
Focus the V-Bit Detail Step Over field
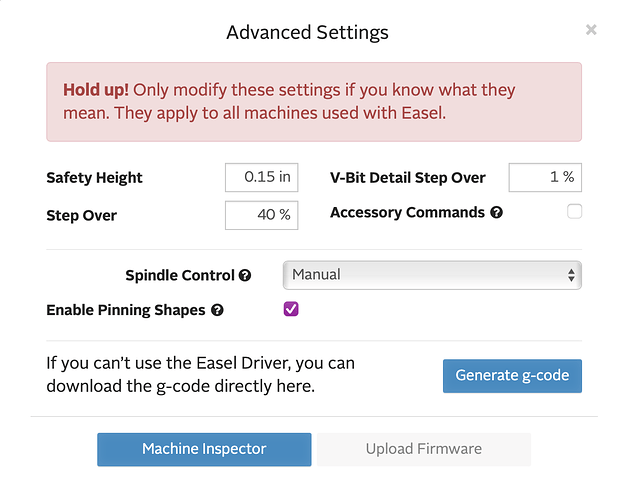tap(545, 177)
